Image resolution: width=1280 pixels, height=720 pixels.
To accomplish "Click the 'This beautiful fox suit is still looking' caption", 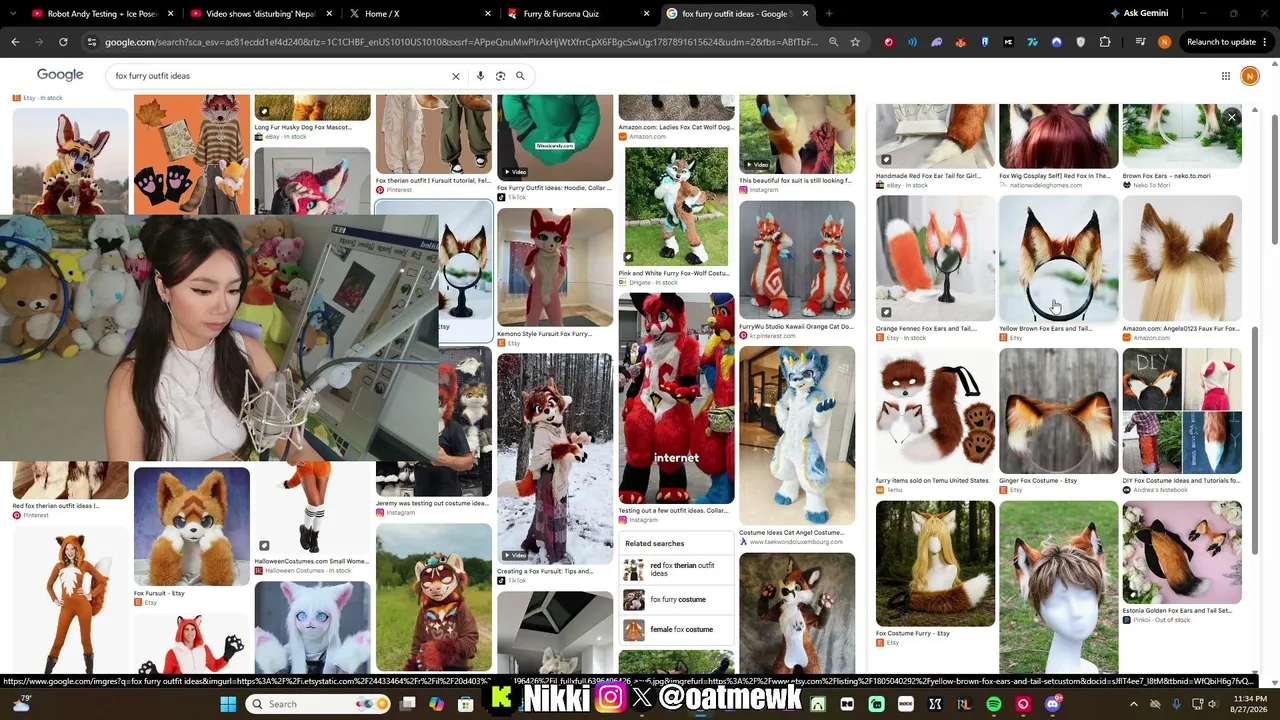I will click(x=797, y=181).
